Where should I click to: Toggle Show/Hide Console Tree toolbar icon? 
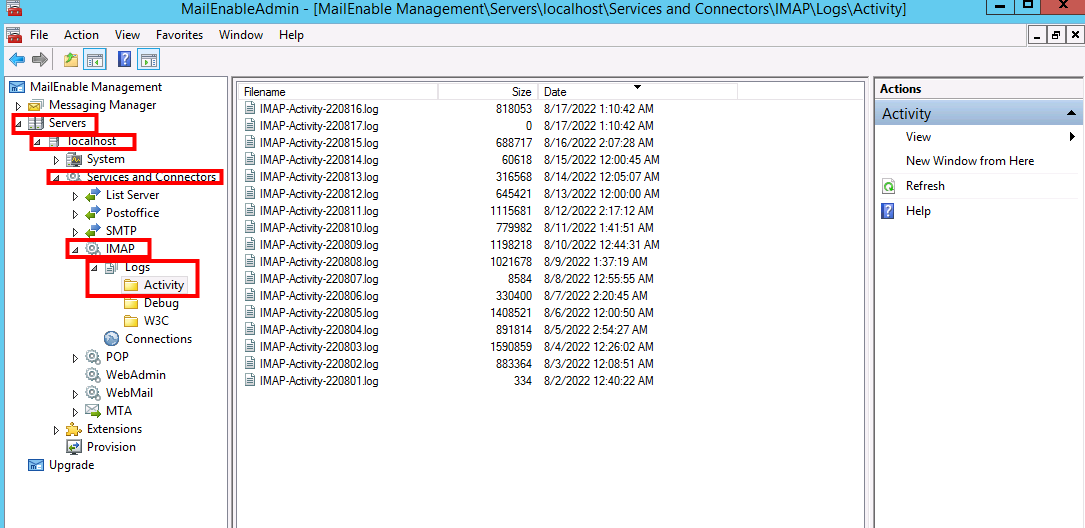[x=95, y=60]
